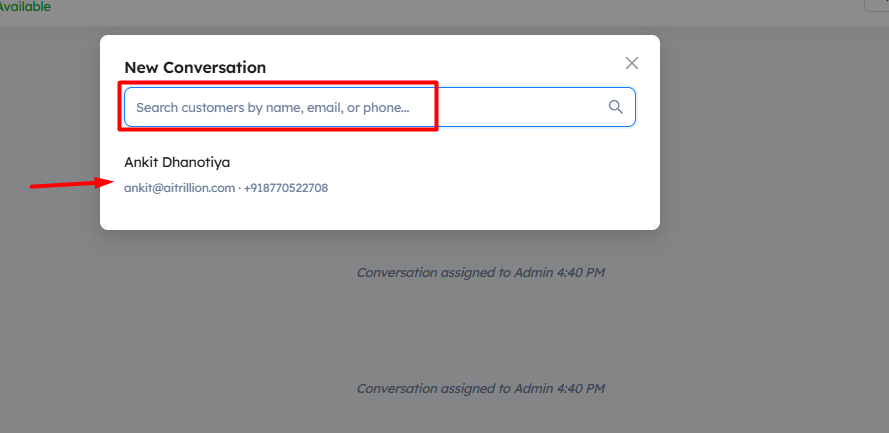The height and width of the screenshot is (433, 889).
Task: Click the New Conversation dialog heading
Action: (195, 68)
